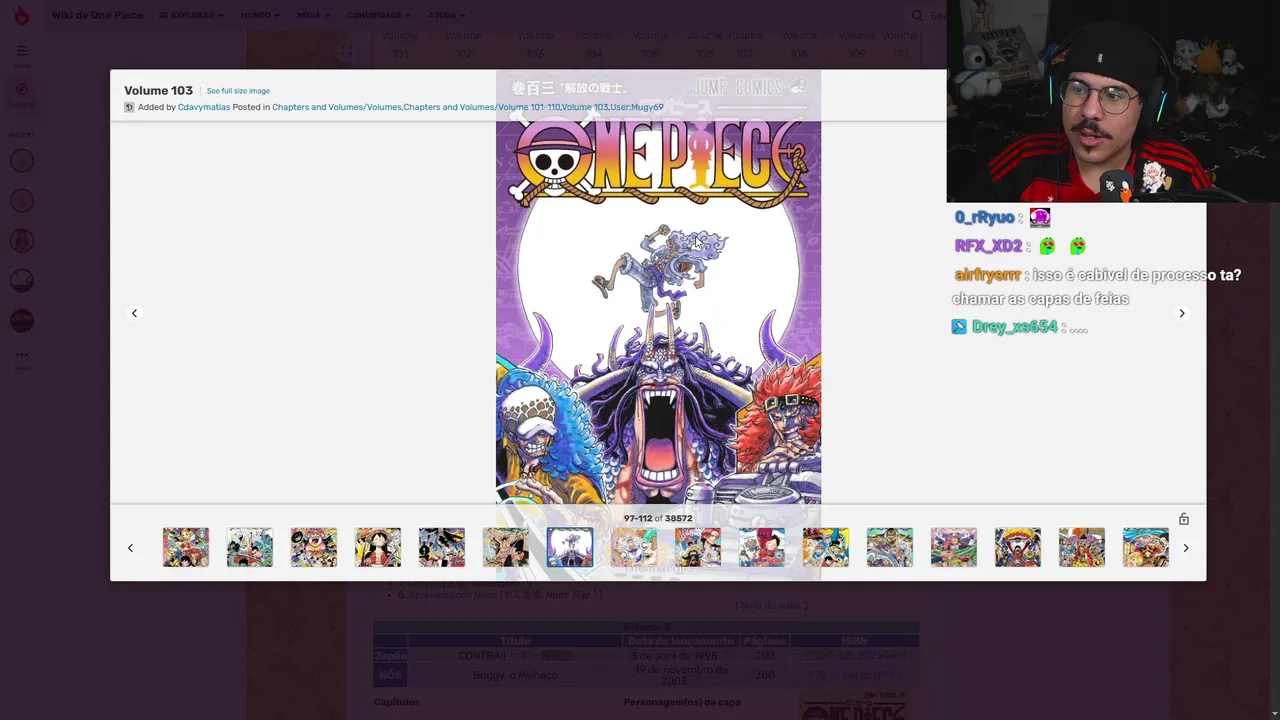Click the Fandom flame logo
Viewport: 1280px width, 720px height.
pyautogui.click(x=21, y=15)
